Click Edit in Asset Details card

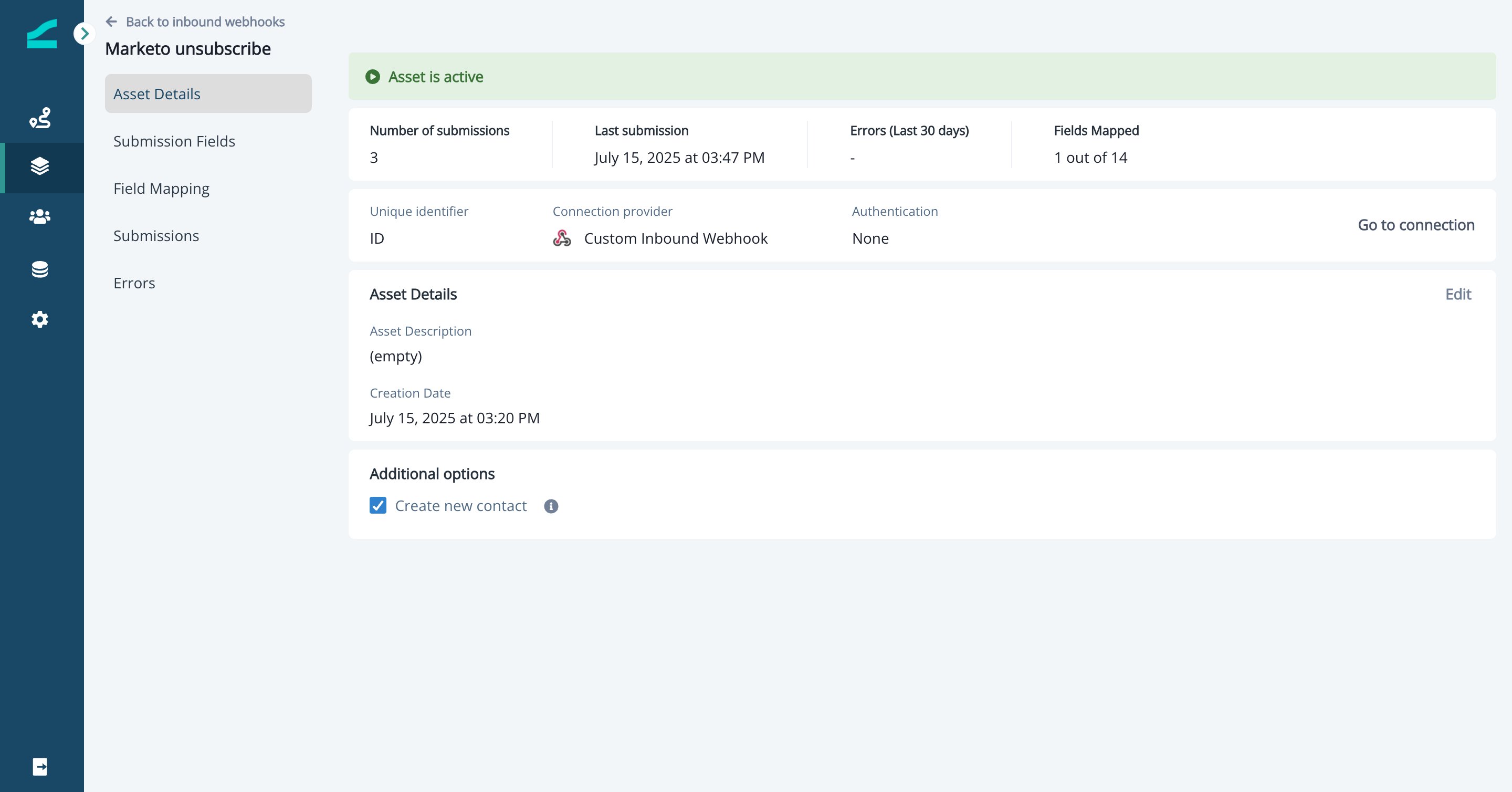pyautogui.click(x=1458, y=294)
